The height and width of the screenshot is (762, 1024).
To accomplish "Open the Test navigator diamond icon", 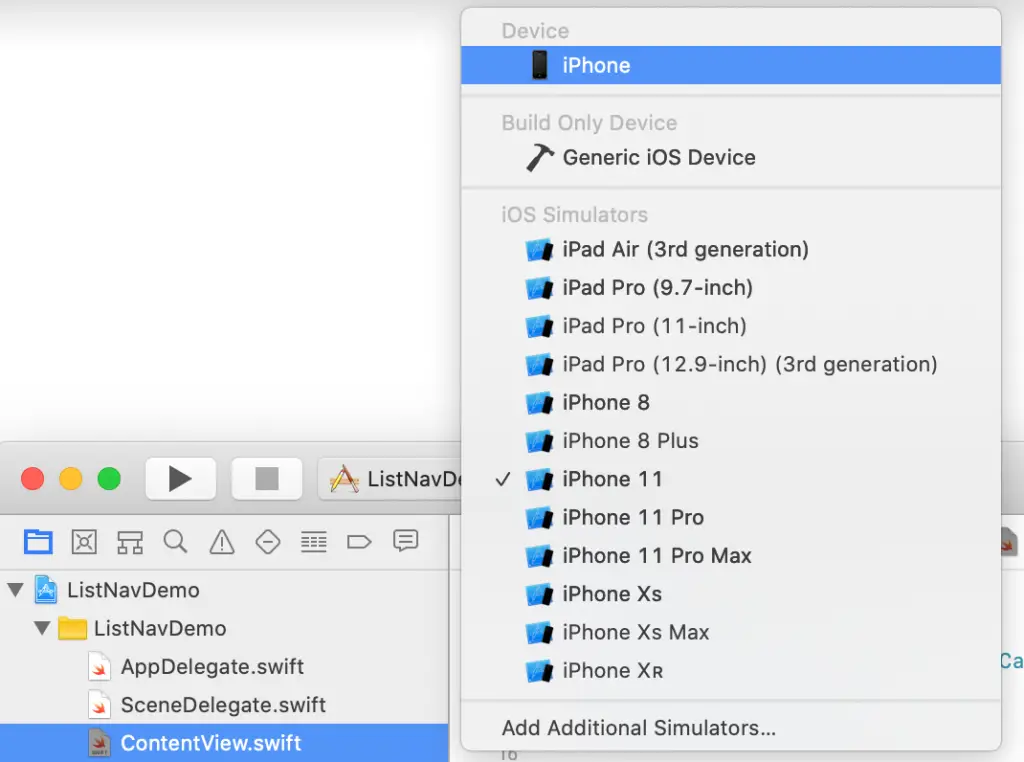I will click(268, 542).
